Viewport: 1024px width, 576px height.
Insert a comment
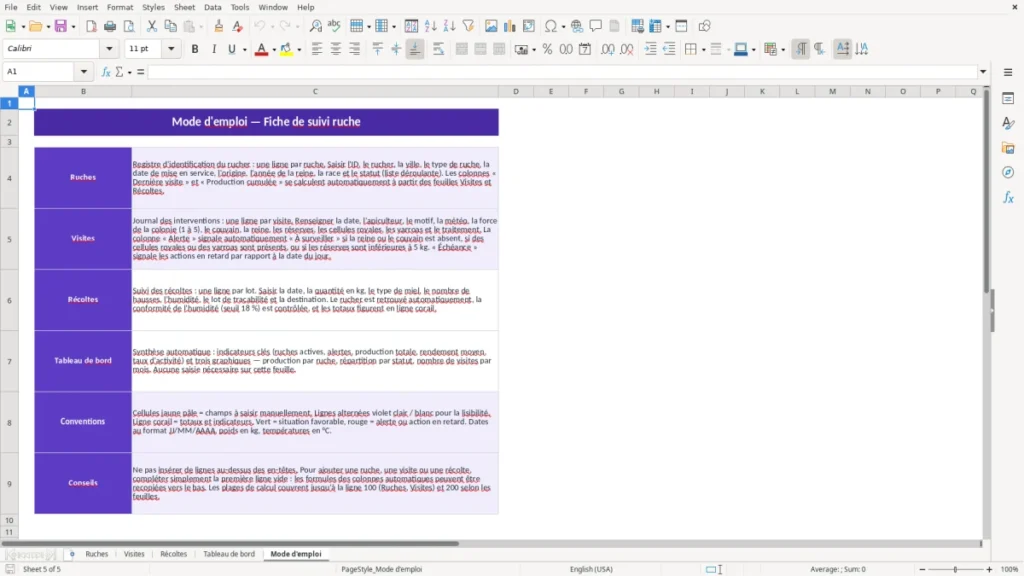[x=596, y=26]
